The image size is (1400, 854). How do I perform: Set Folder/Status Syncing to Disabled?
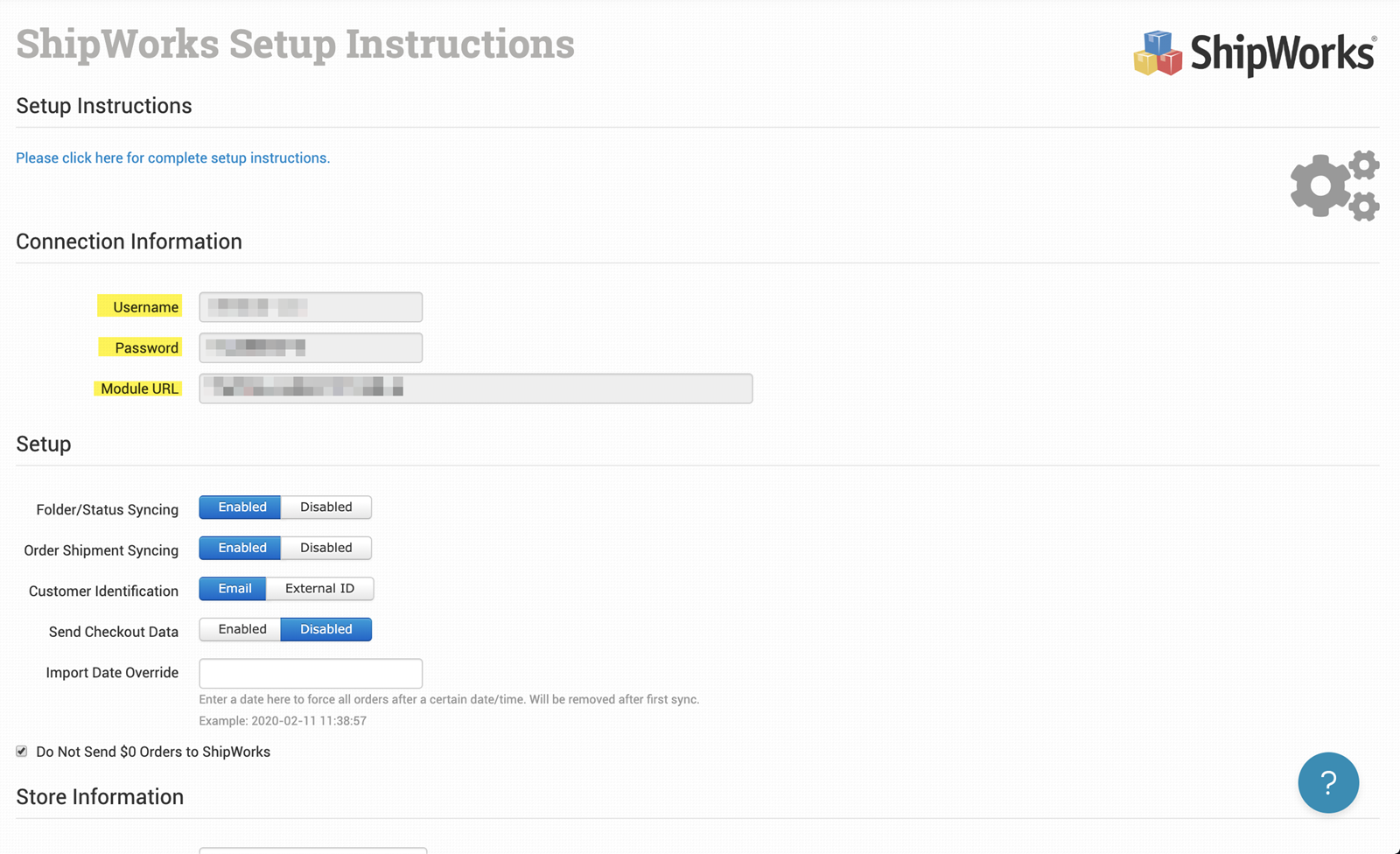(x=326, y=507)
